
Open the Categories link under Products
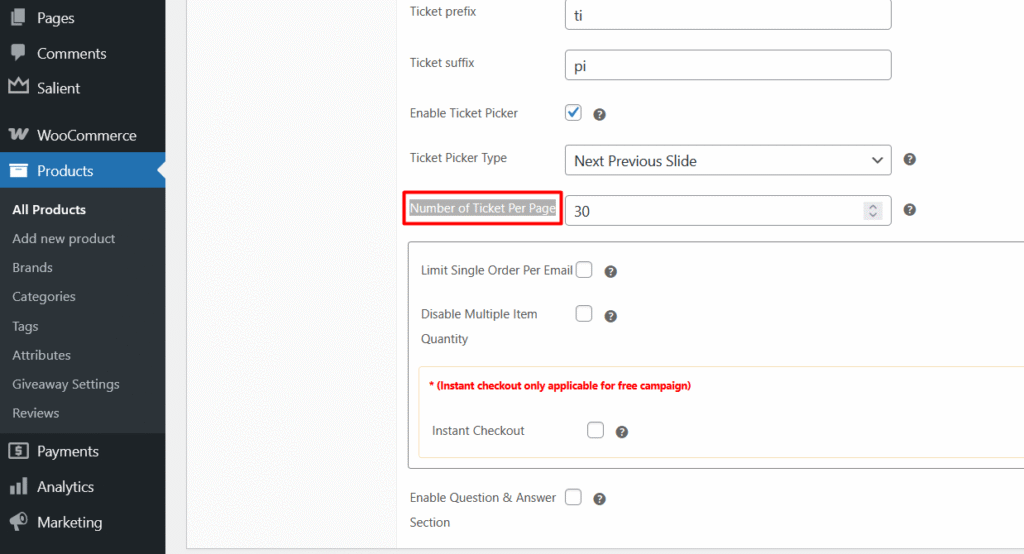point(44,296)
